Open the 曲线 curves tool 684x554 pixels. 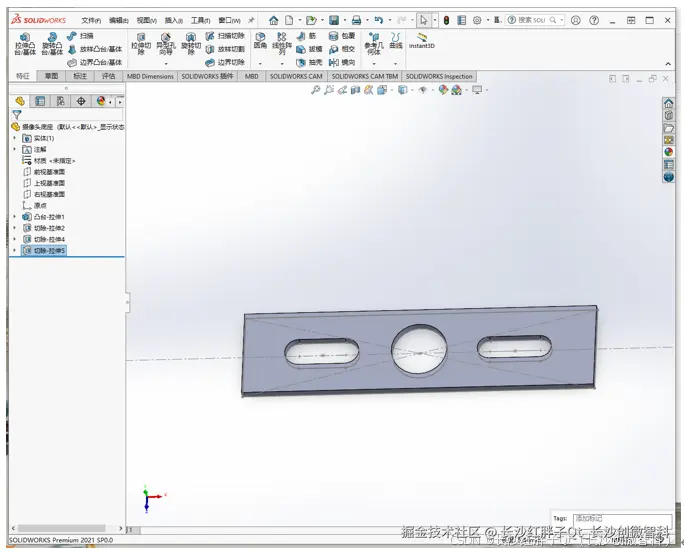(x=396, y=41)
